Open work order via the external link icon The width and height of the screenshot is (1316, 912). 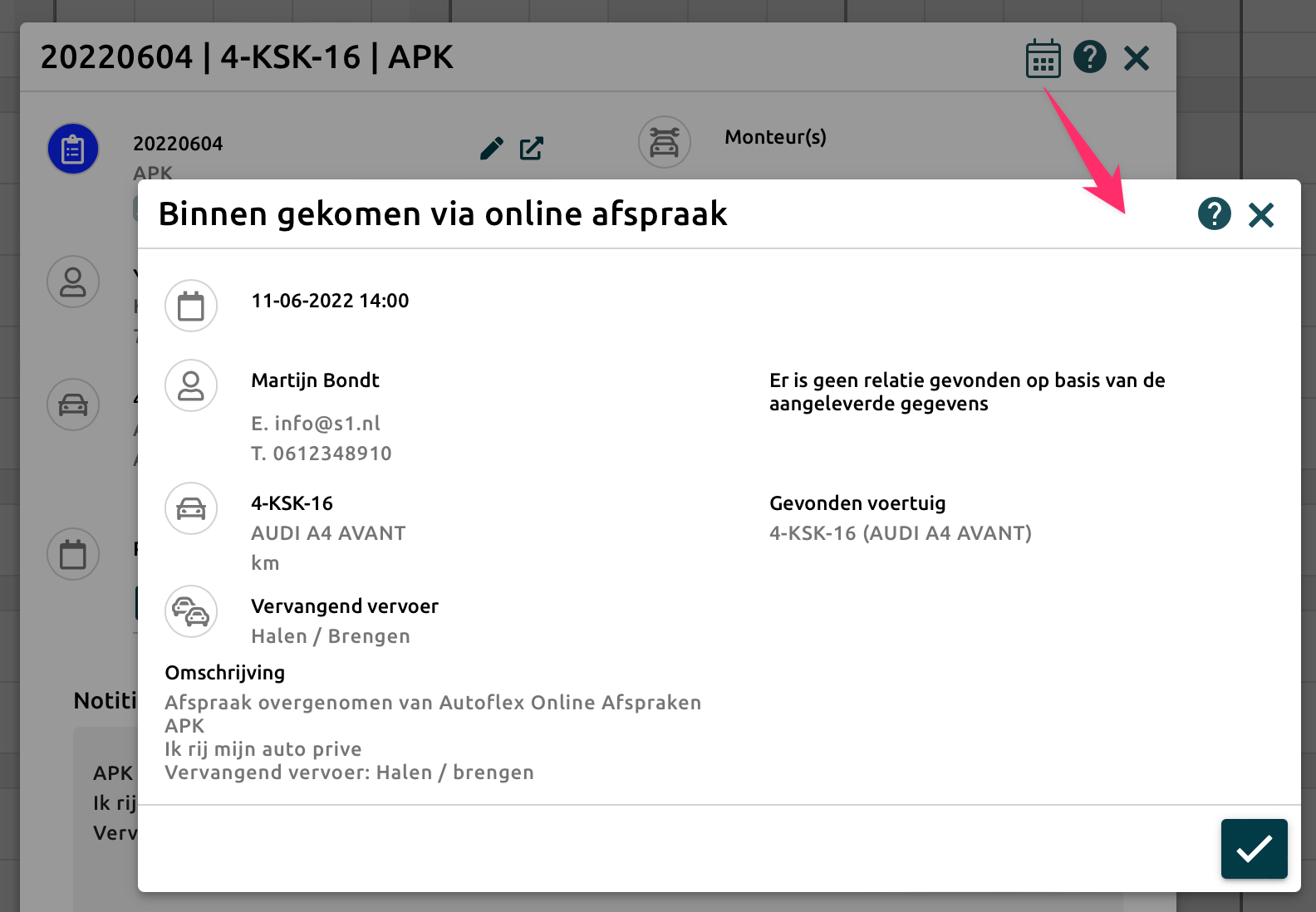click(531, 149)
